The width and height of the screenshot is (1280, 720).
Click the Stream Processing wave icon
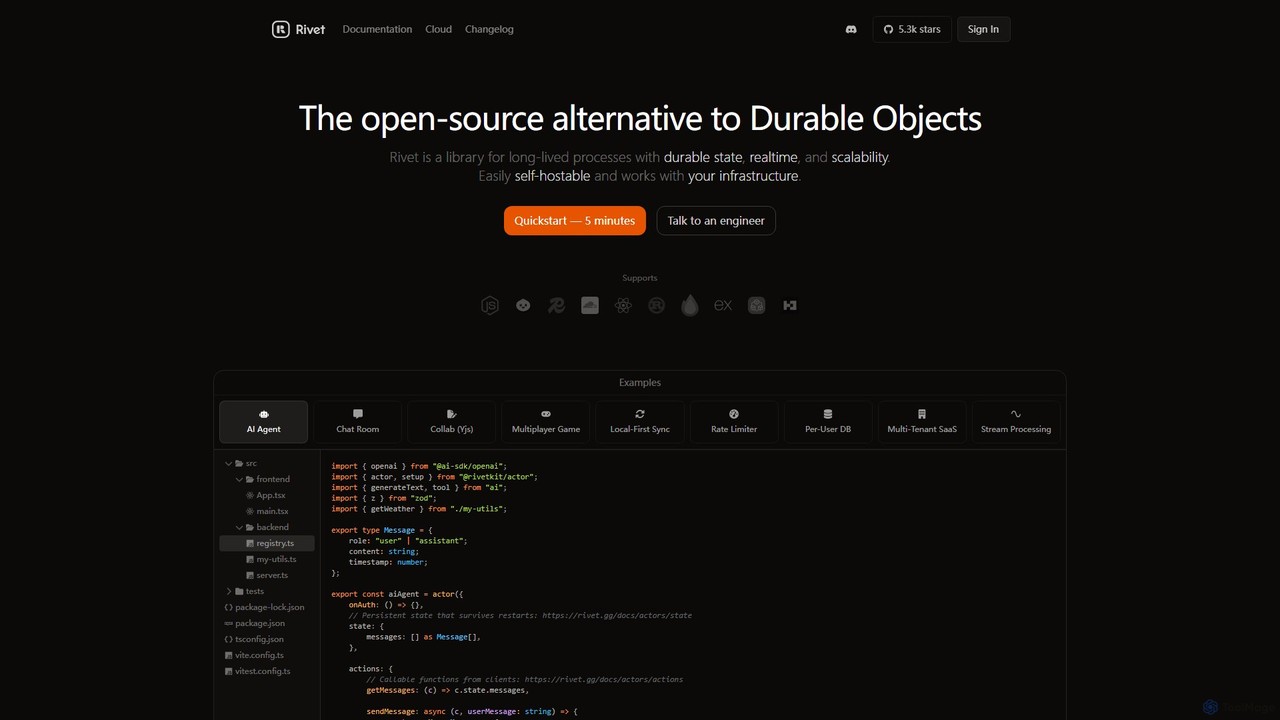pos(1016,413)
